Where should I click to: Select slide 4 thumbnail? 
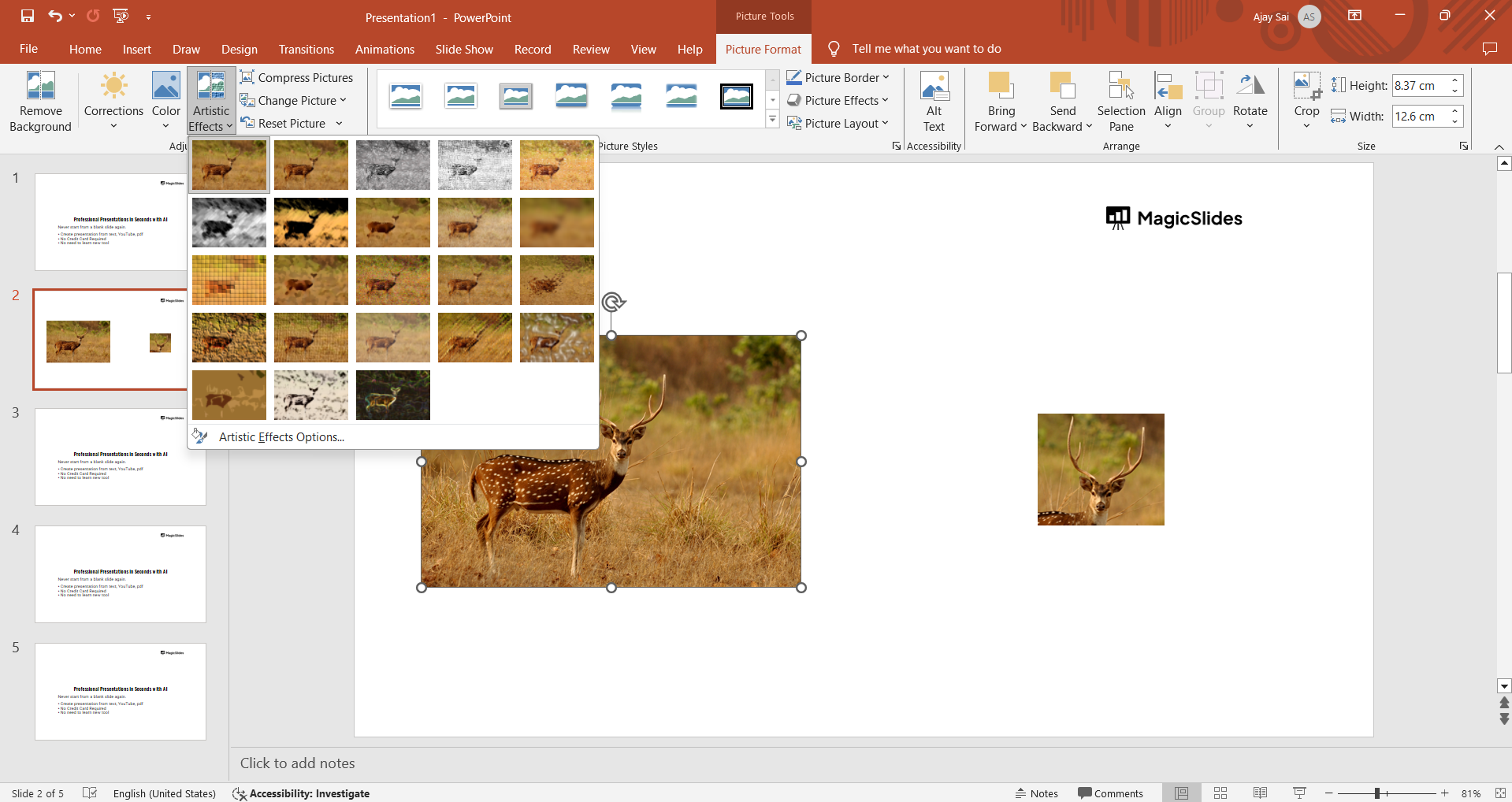click(x=121, y=574)
